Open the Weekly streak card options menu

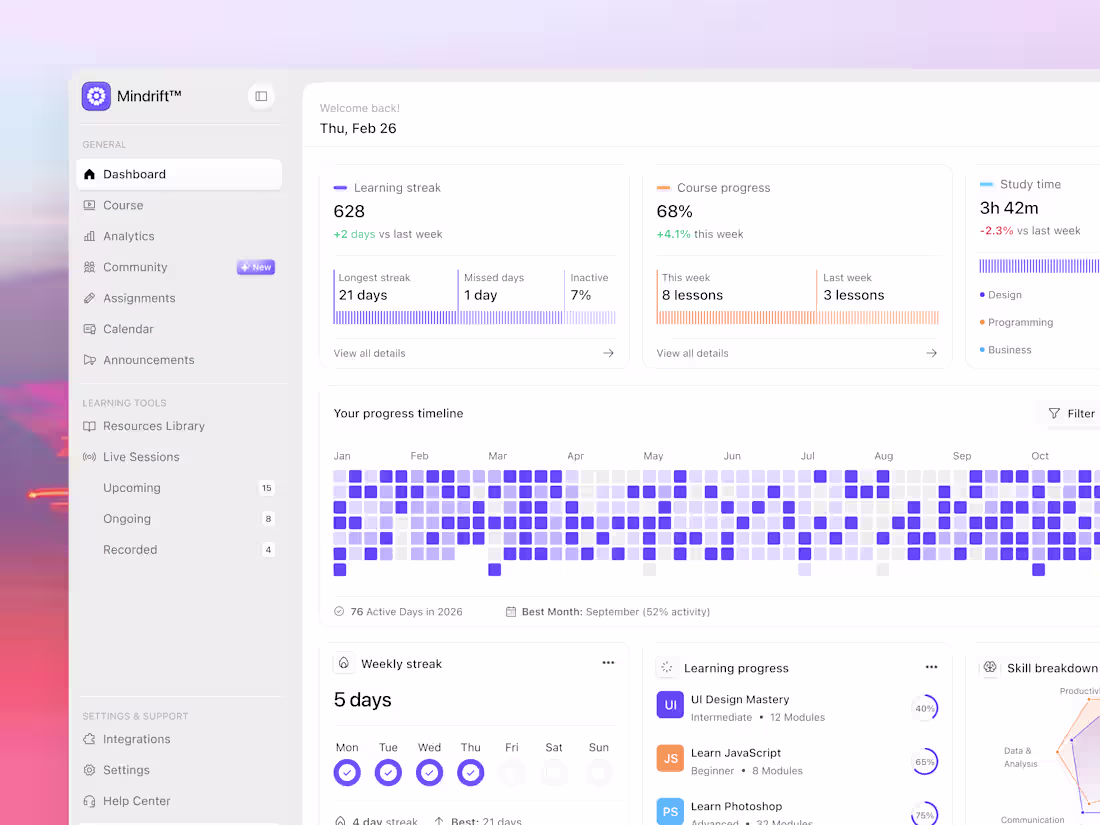[608, 662]
